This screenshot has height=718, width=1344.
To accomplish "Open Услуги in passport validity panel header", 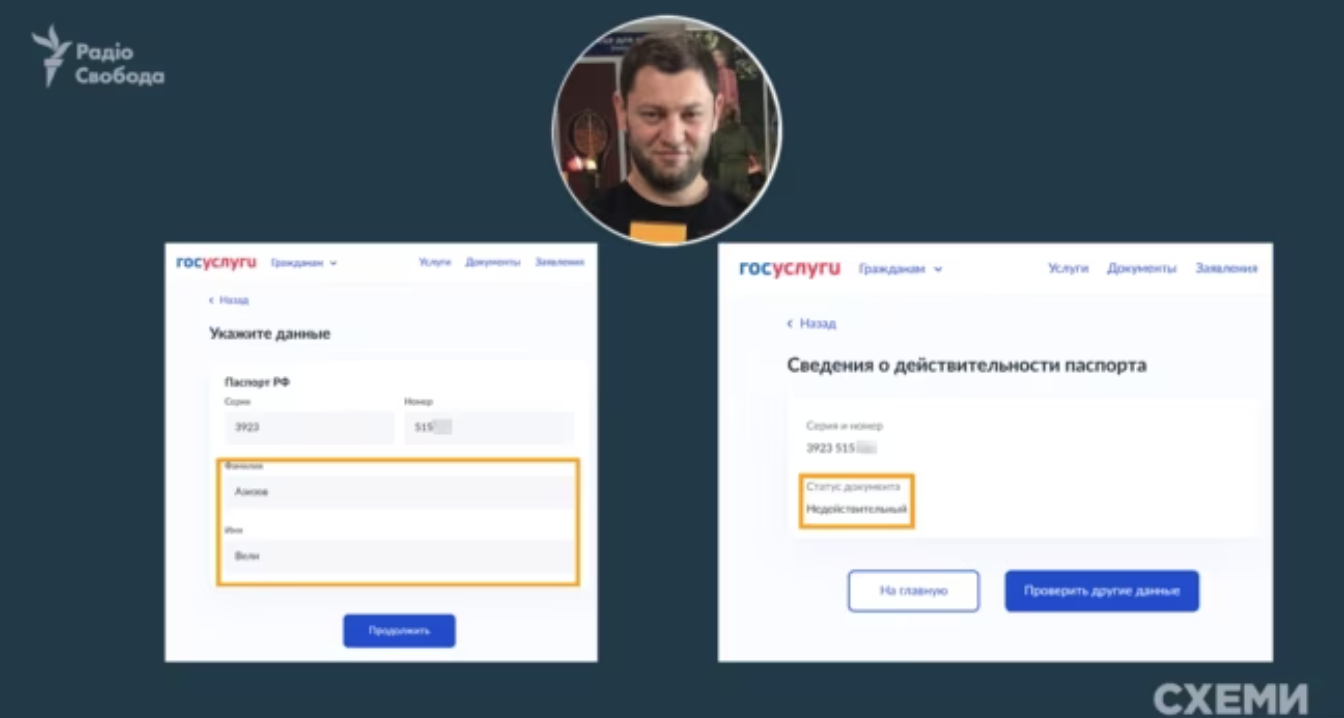I will pyautogui.click(x=1068, y=268).
